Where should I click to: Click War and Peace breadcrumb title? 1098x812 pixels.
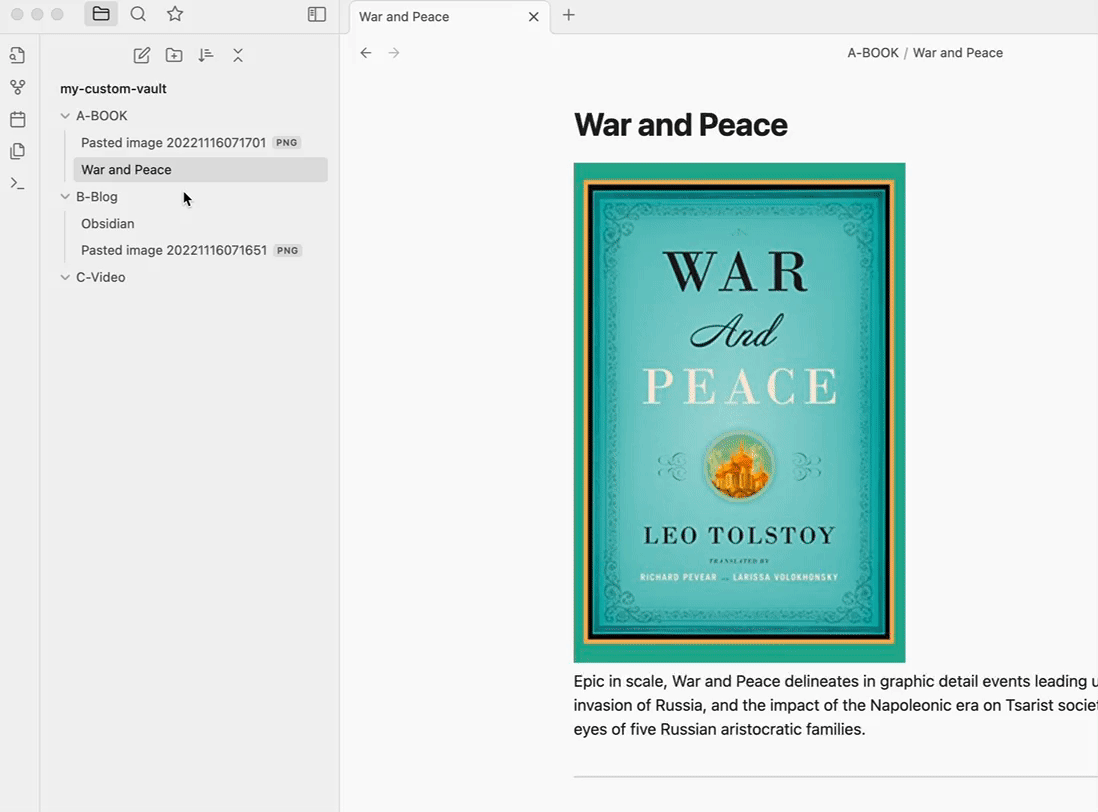[958, 53]
